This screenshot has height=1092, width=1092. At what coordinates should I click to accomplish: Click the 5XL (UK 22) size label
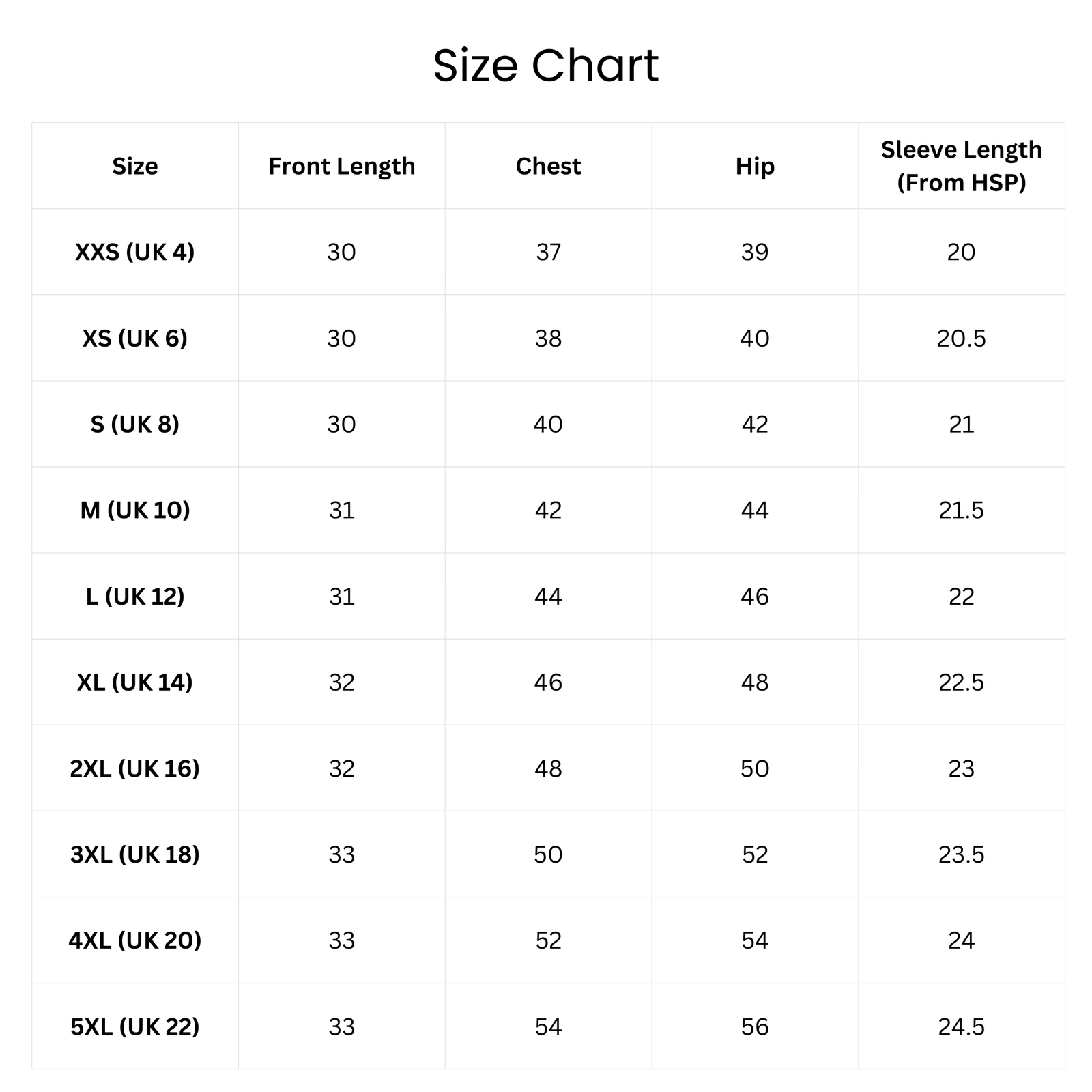point(135,1026)
